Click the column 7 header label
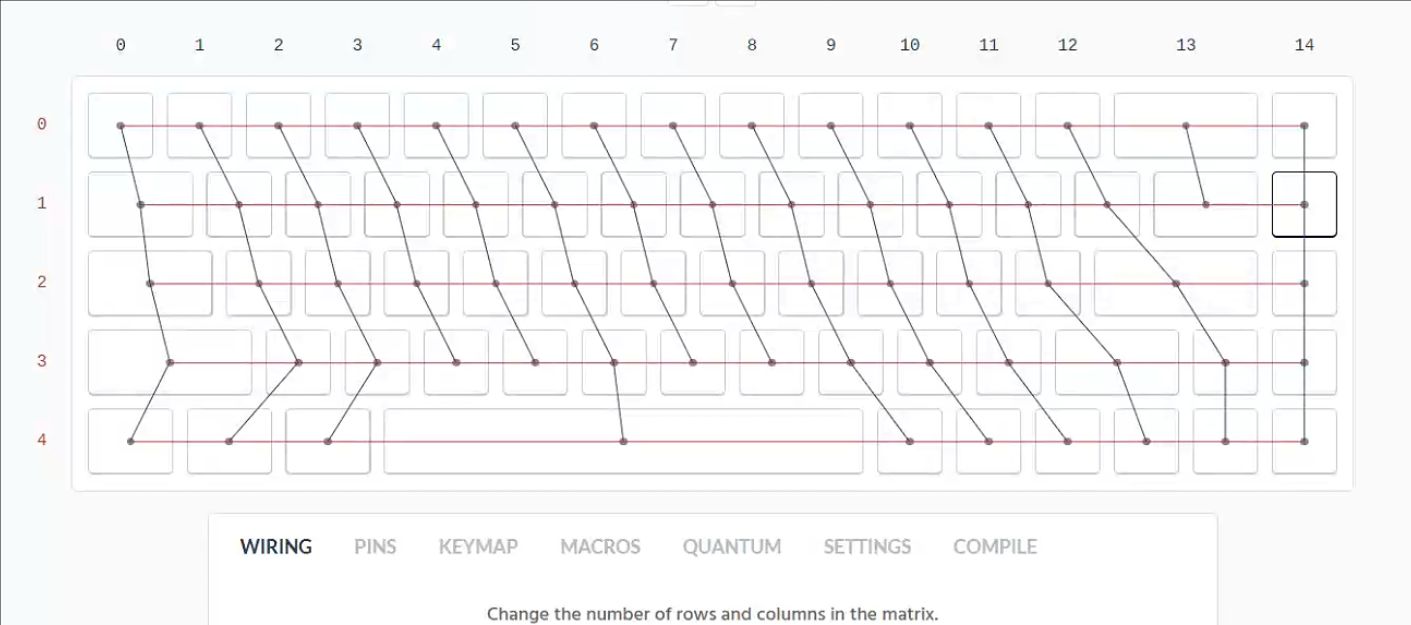 point(673,45)
